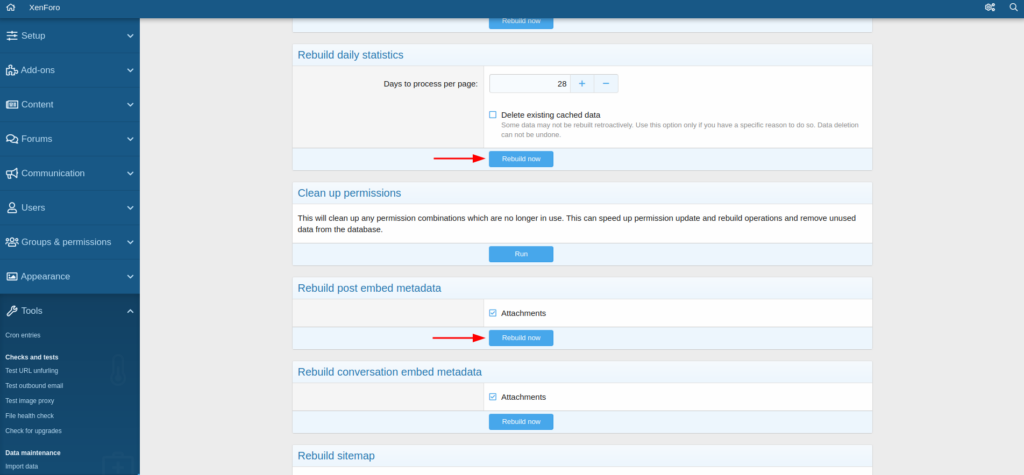Click the Forums chat bubbles icon
The height and width of the screenshot is (475, 1024).
(x=12, y=139)
